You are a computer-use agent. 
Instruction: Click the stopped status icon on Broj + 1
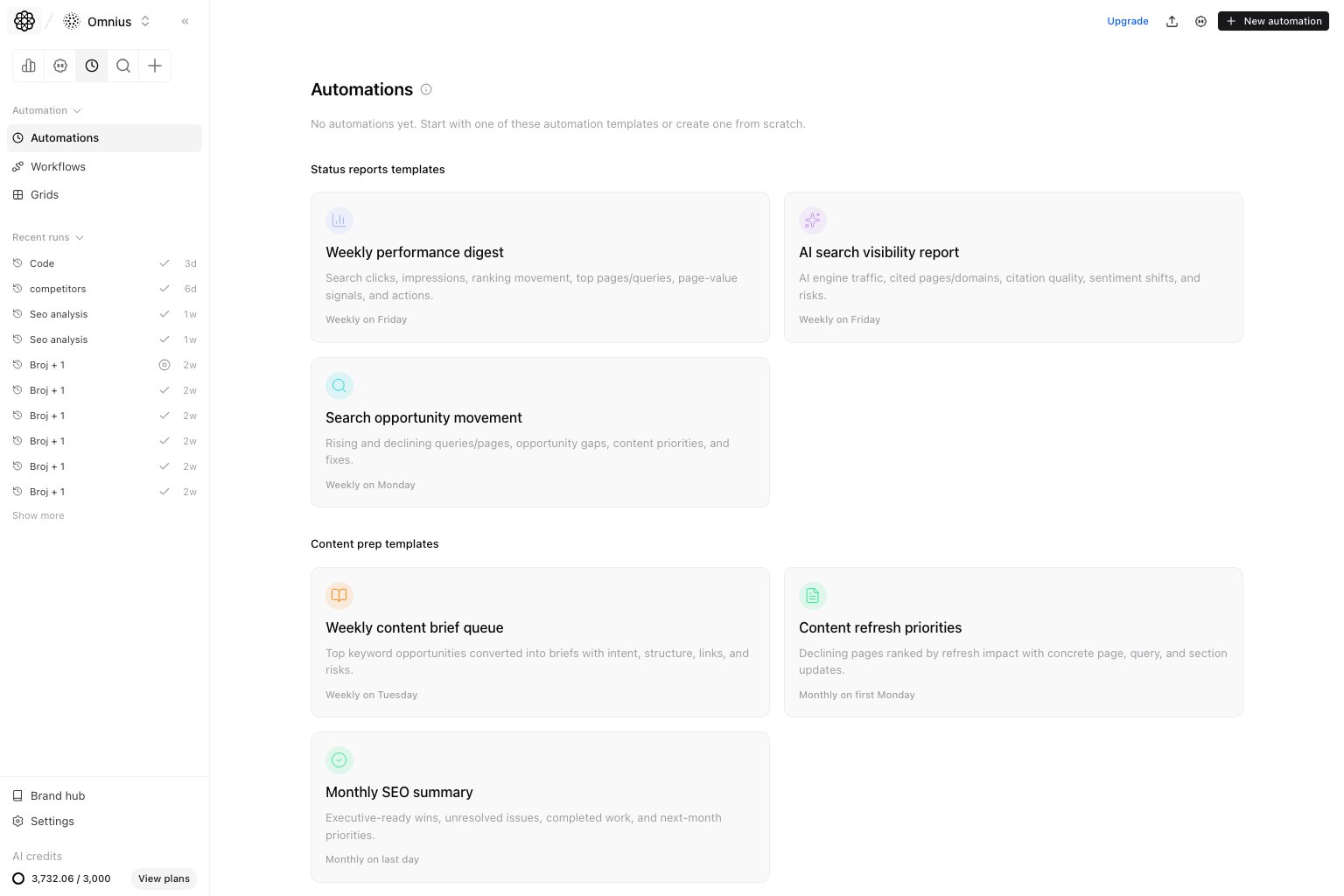pyautogui.click(x=164, y=365)
